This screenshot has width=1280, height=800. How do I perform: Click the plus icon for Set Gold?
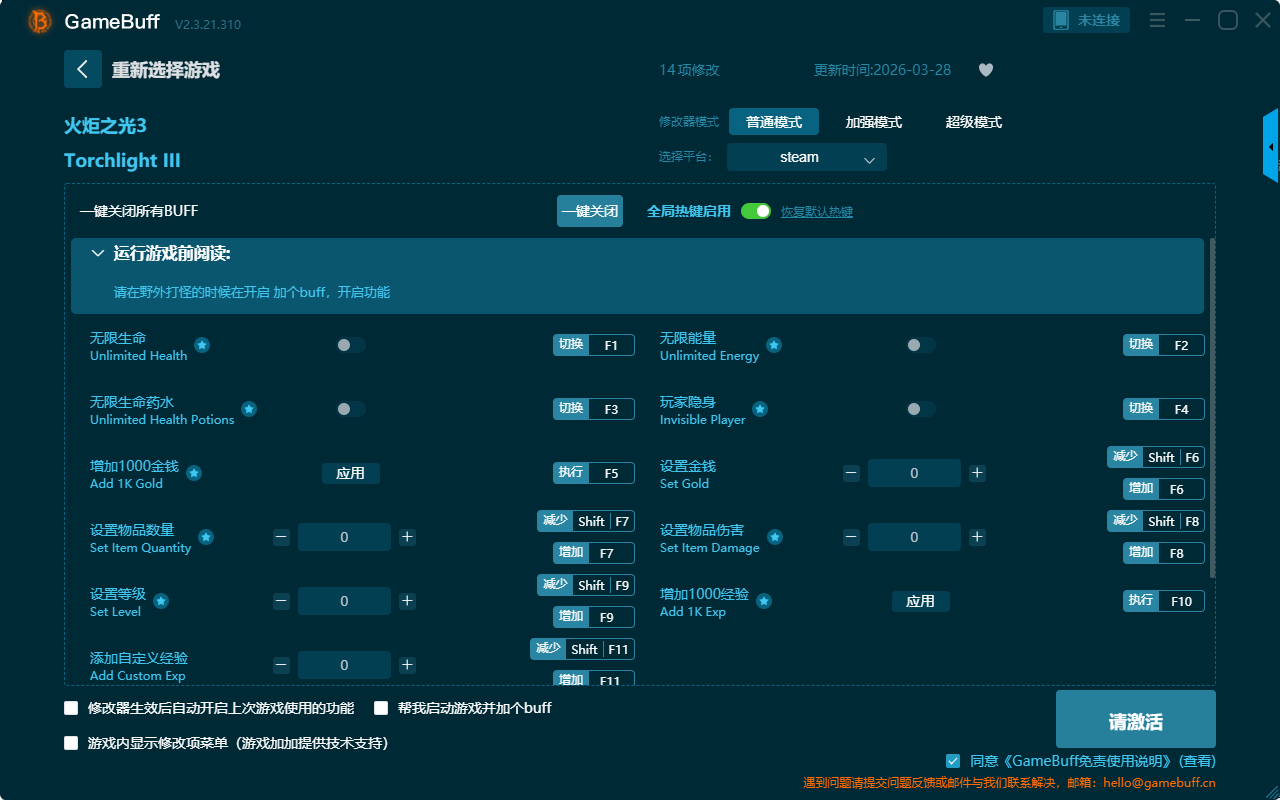click(x=977, y=473)
